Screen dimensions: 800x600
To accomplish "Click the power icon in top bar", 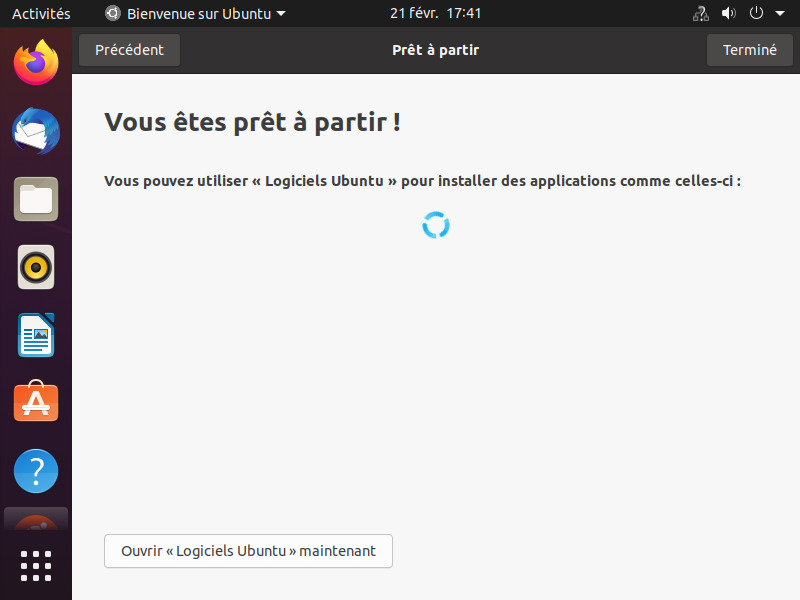I will [x=756, y=14].
